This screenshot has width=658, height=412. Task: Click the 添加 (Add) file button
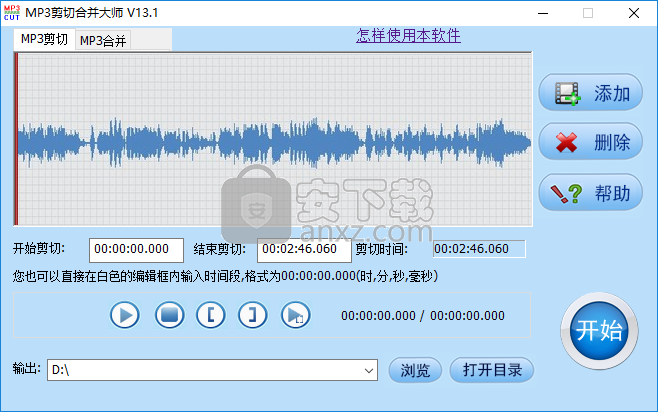click(590, 92)
